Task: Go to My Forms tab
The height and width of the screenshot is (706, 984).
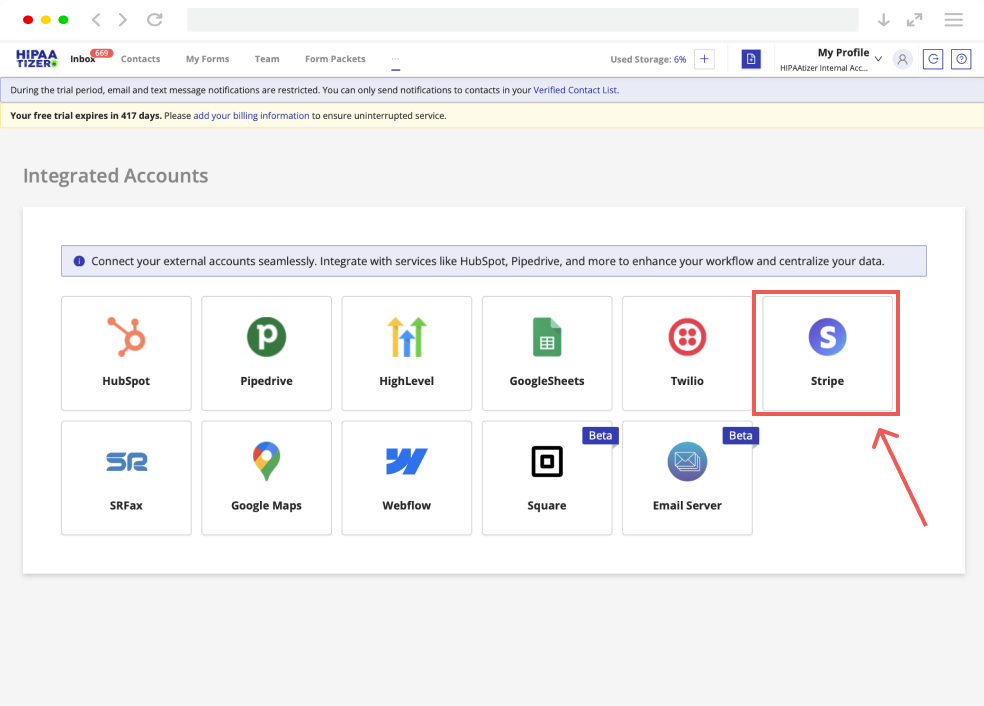Action: 207,59
